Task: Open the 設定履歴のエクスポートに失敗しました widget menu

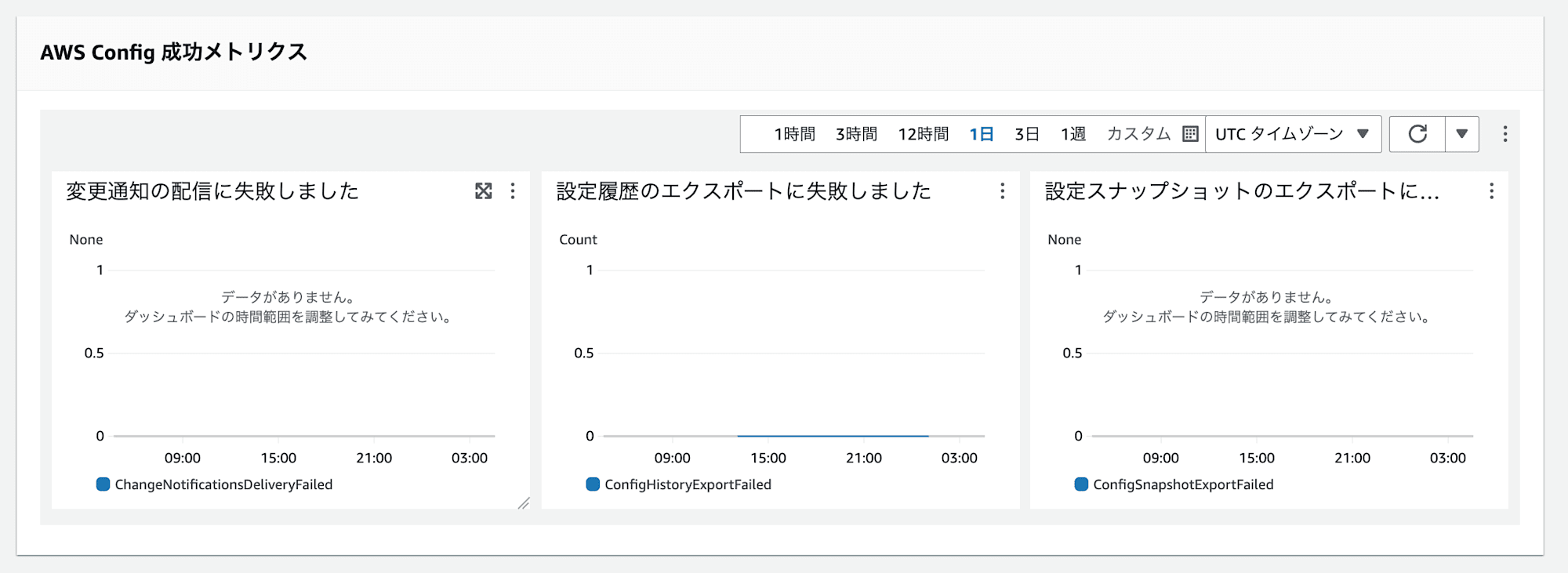Action: pyautogui.click(x=1002, y=191)
